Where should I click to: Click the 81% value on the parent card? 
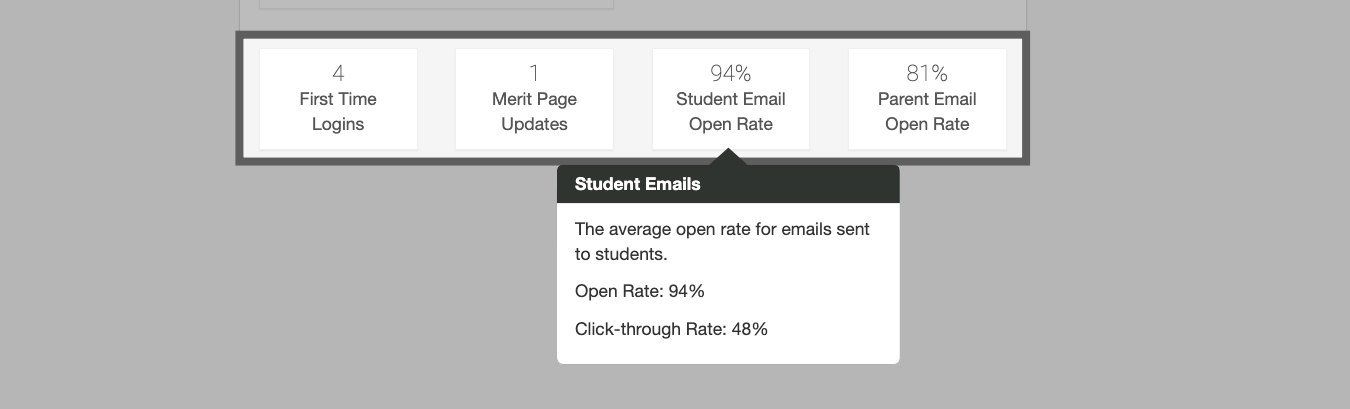pyautogui.click(x=927, y=73)
